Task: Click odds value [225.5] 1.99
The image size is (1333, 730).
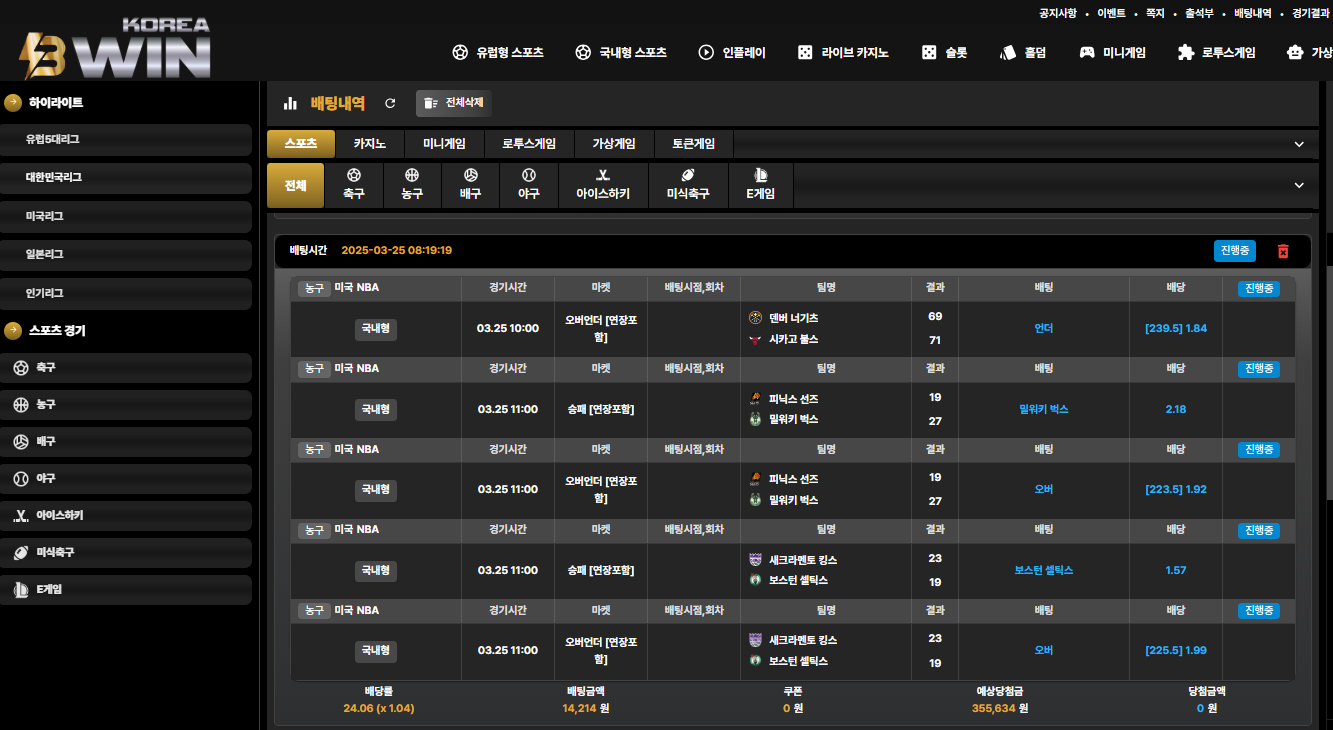Action: click(x=1176, y=650)
